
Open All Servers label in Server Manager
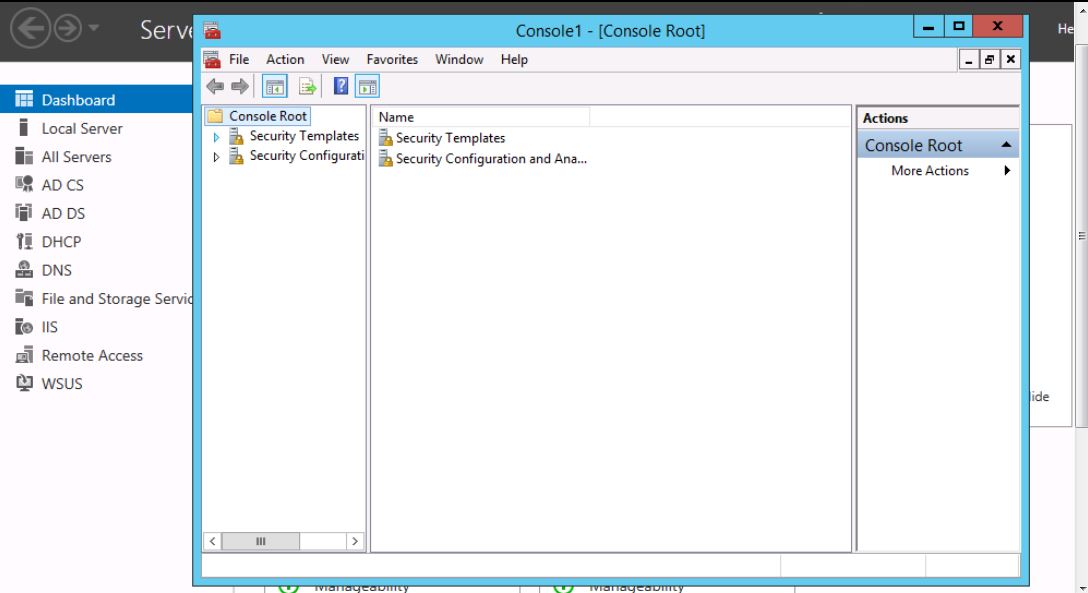tap(76, 157)
